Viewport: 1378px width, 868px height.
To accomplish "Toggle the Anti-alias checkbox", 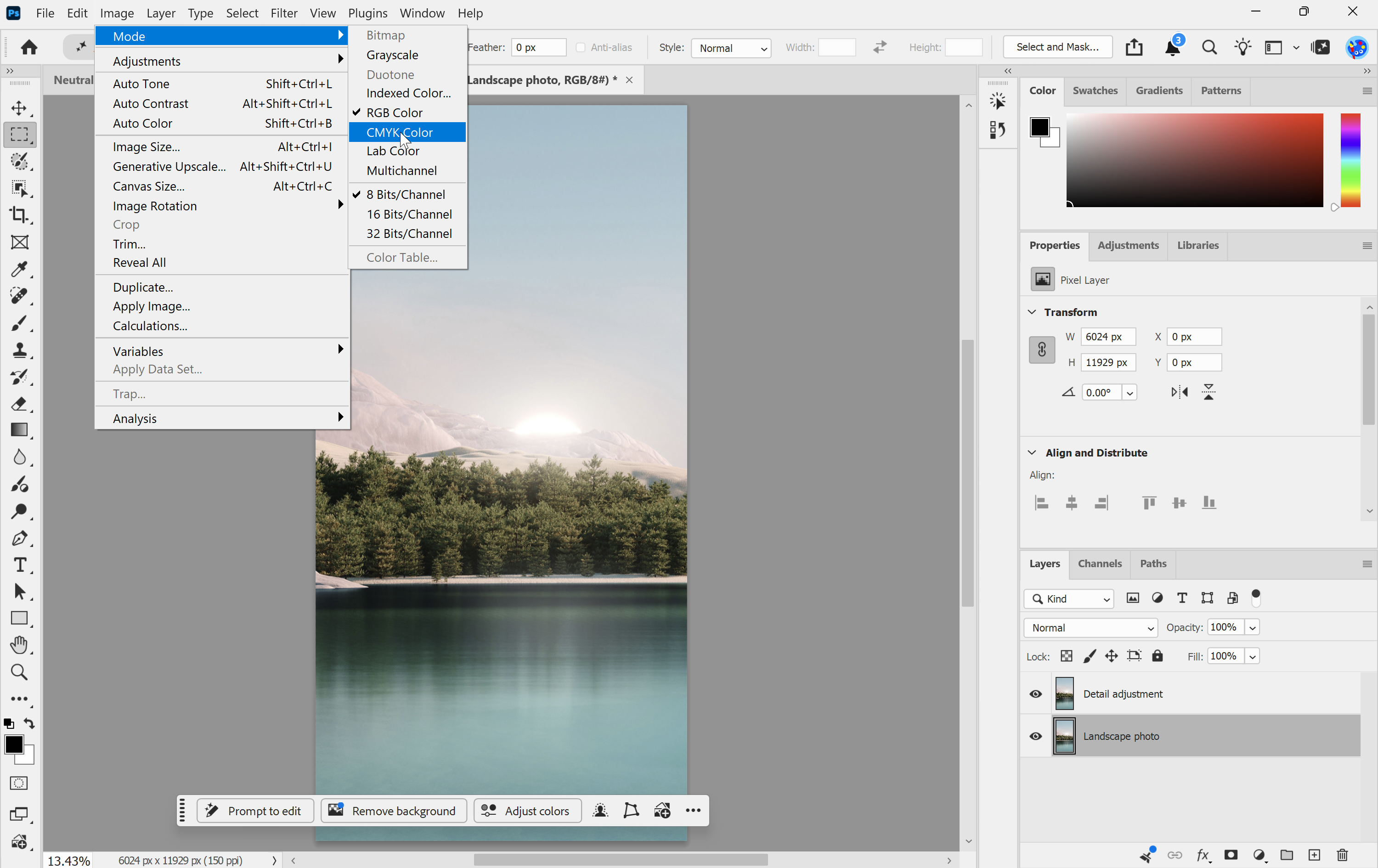I will tap(580, 47).
